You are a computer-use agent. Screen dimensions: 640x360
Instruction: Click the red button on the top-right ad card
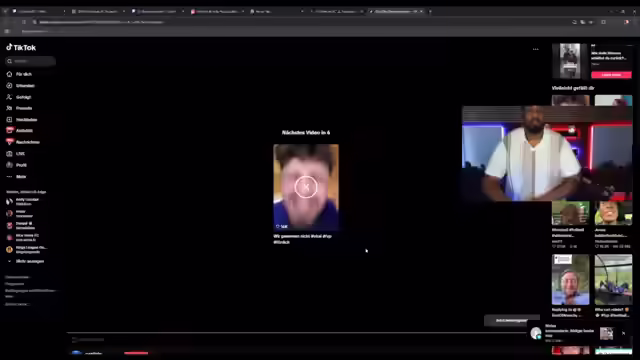[x=611, y=75]
